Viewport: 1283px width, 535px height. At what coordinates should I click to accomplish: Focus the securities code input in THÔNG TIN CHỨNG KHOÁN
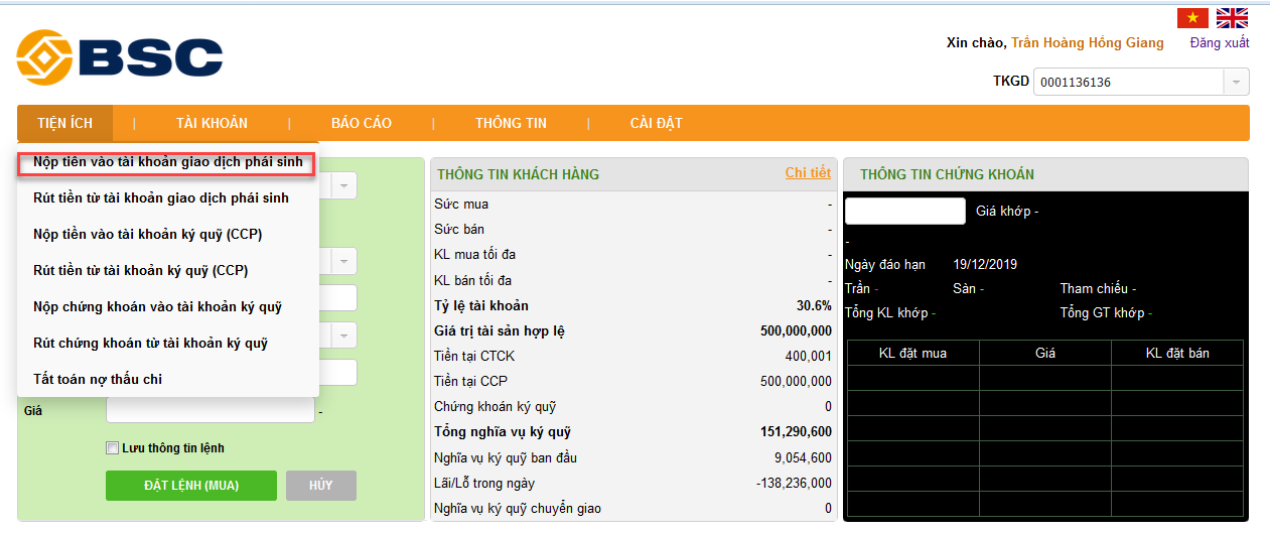click(905, 211)
